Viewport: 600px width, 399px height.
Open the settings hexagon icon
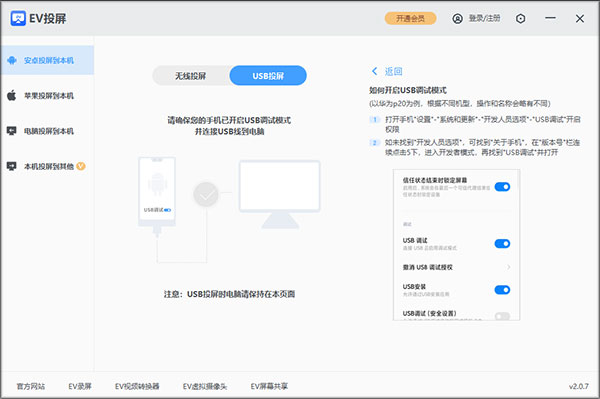click(520, 18)
